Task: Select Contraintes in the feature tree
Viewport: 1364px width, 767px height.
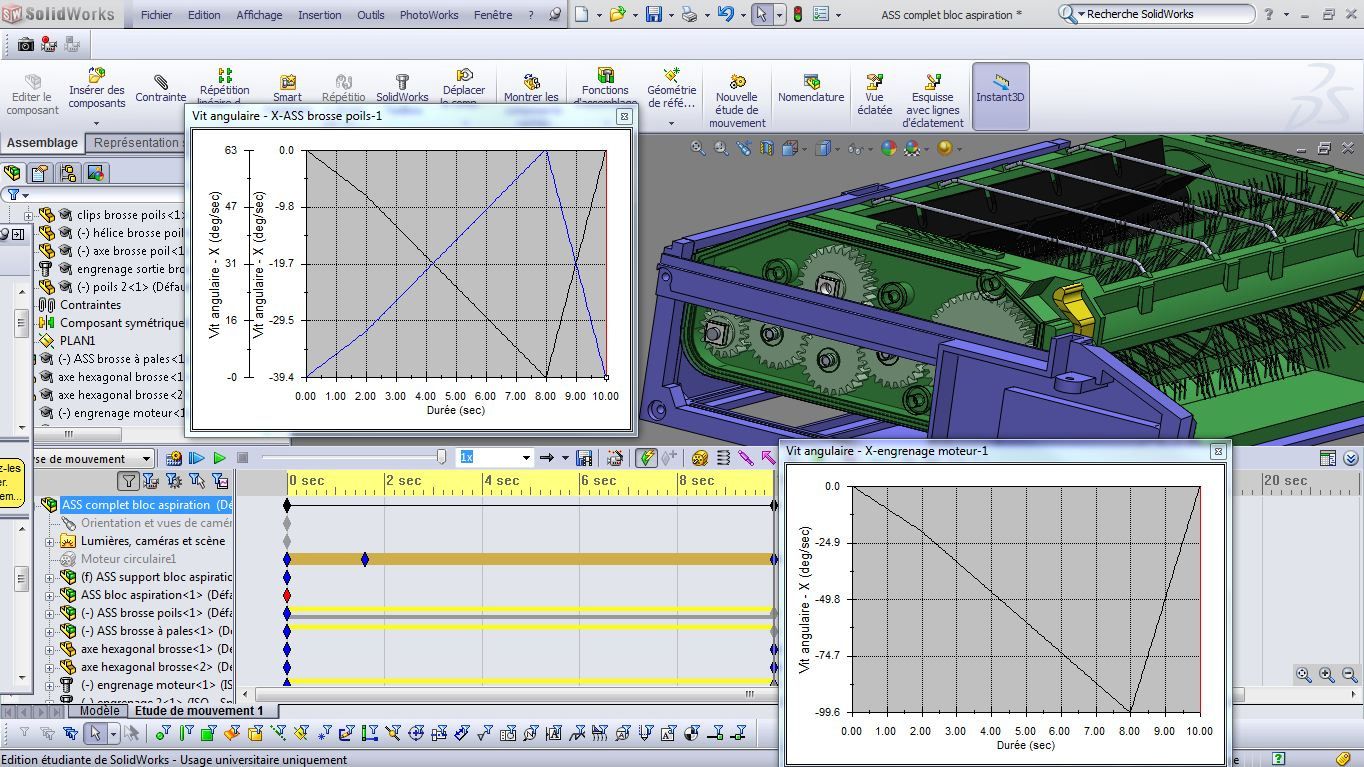Action: pos(90,305)
